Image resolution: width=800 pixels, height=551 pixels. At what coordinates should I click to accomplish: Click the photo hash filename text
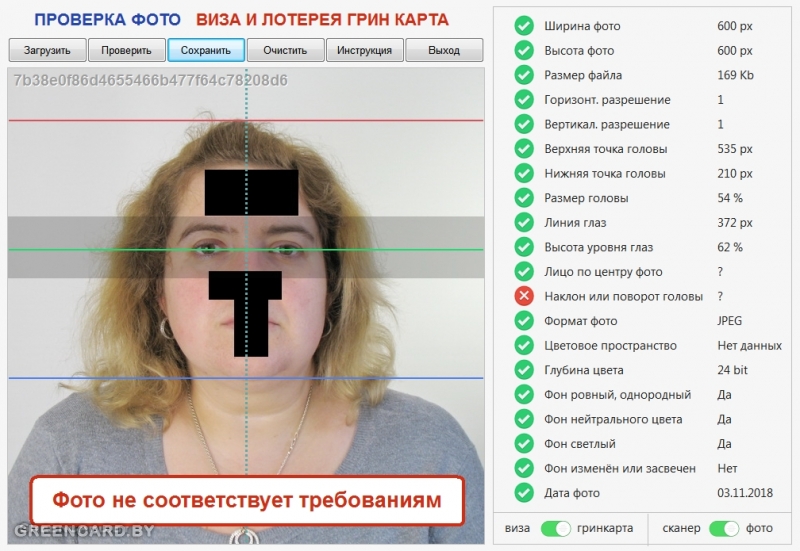click(151, 81)
